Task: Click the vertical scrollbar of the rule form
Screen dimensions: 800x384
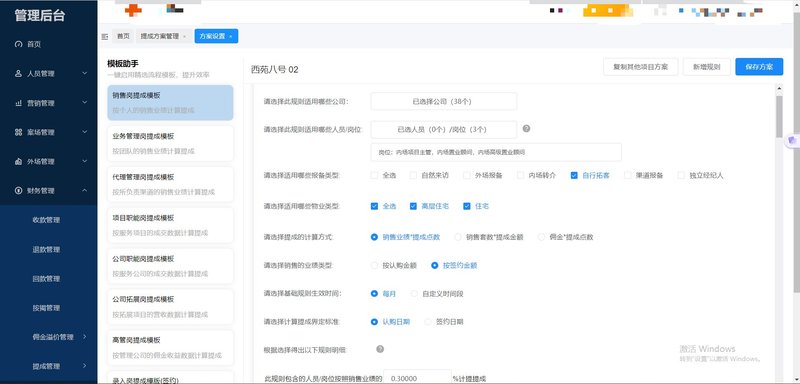Action: pyautogui.click(x=779, y=116)
